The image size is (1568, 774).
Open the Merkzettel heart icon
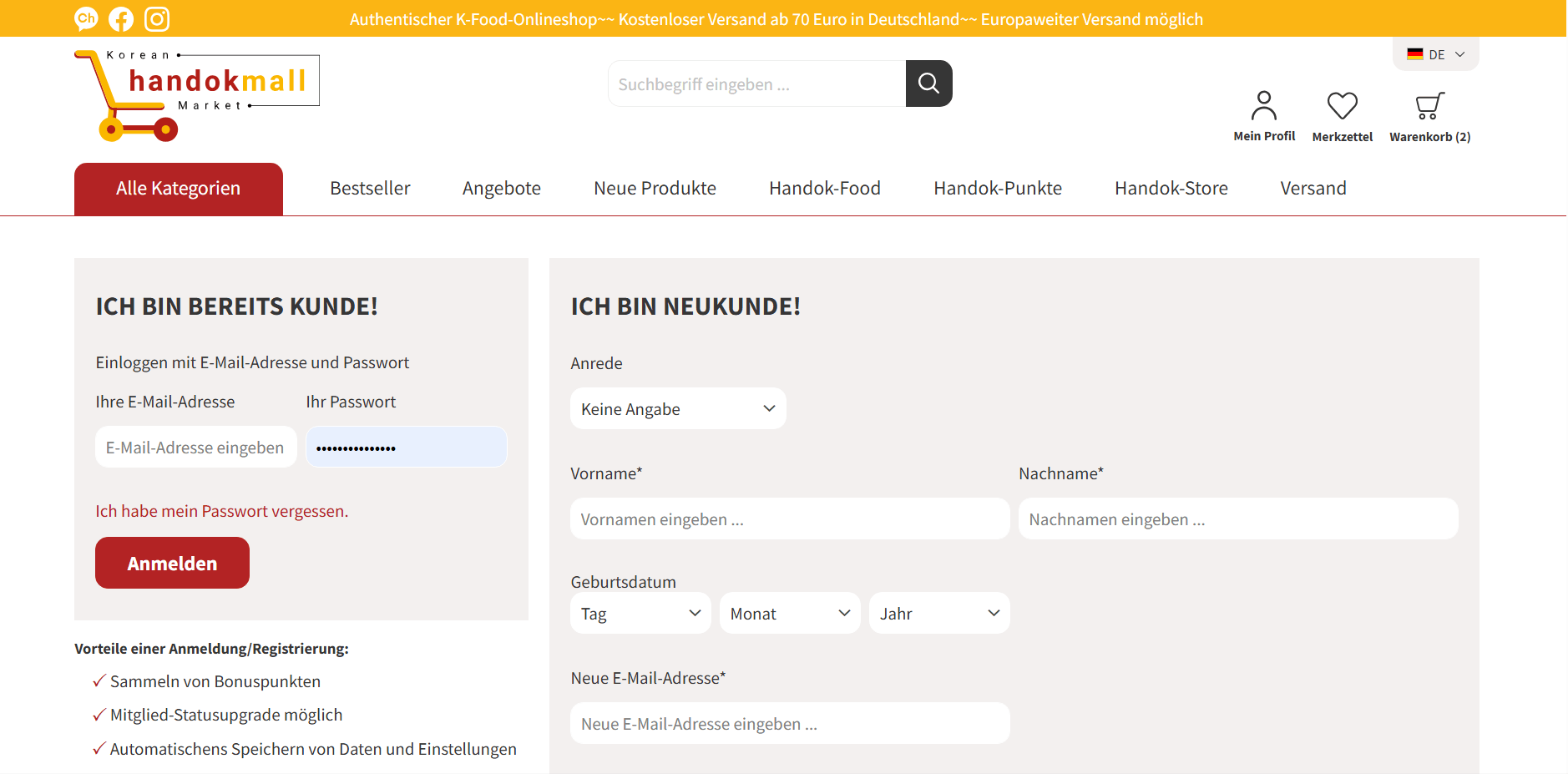coord(1342,105)
